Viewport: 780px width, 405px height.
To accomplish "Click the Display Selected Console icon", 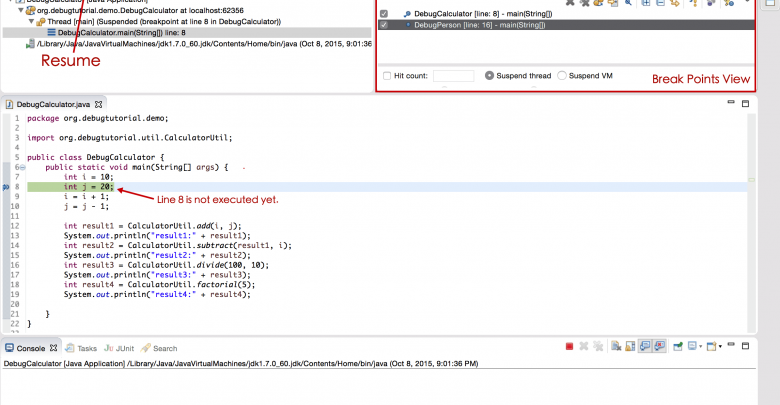I will click(692, 346).
